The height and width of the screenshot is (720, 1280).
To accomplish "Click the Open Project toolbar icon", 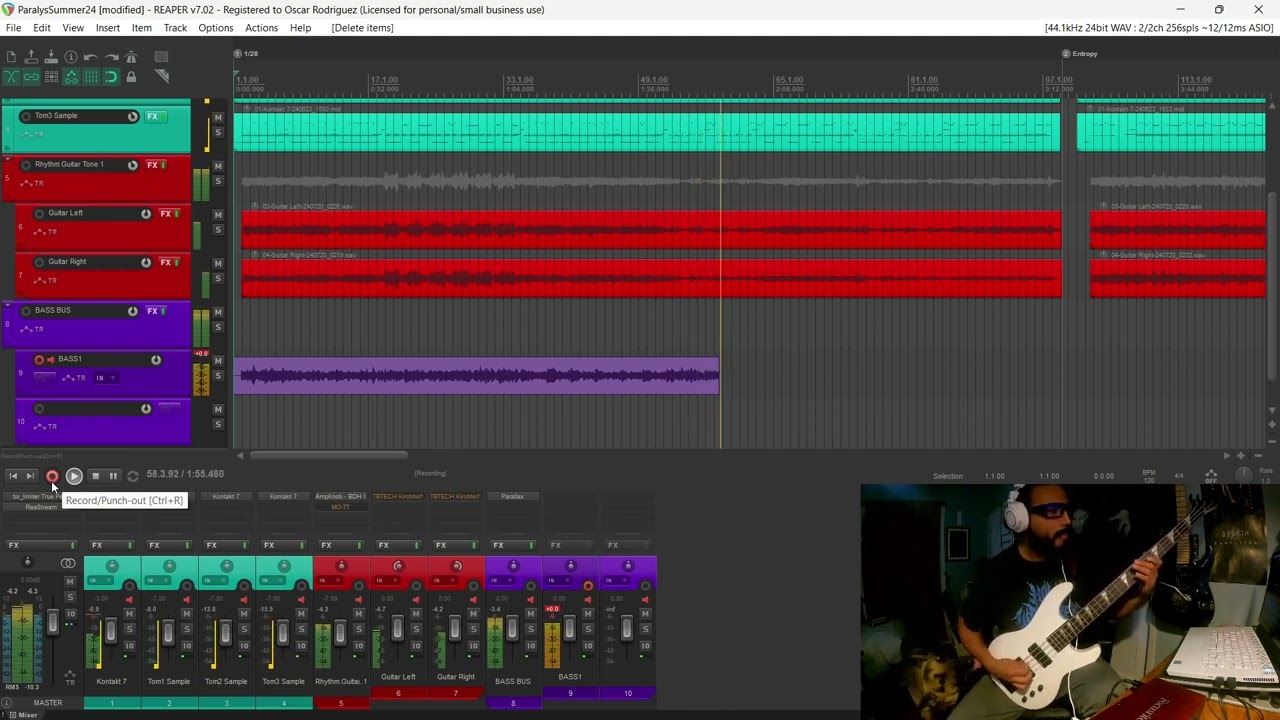I will point(31,57).
